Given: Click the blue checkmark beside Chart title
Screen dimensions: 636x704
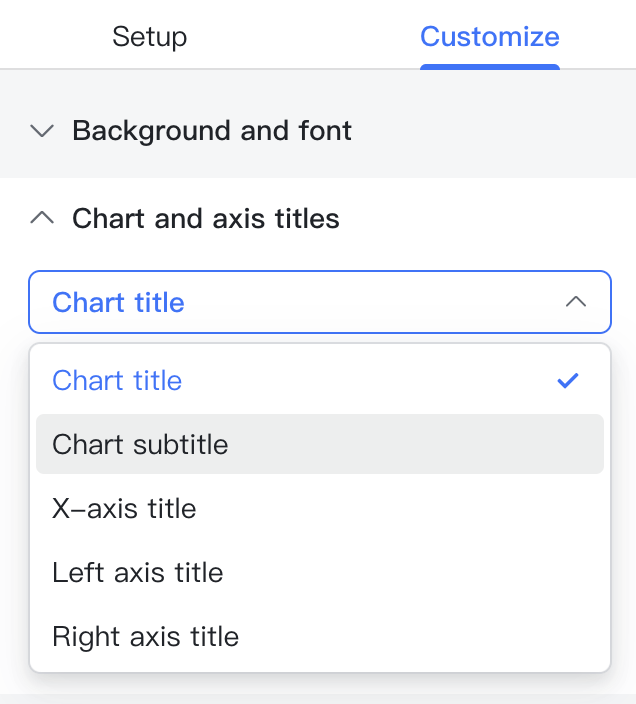Looking at the screenshot, I should tap(568, 380).
